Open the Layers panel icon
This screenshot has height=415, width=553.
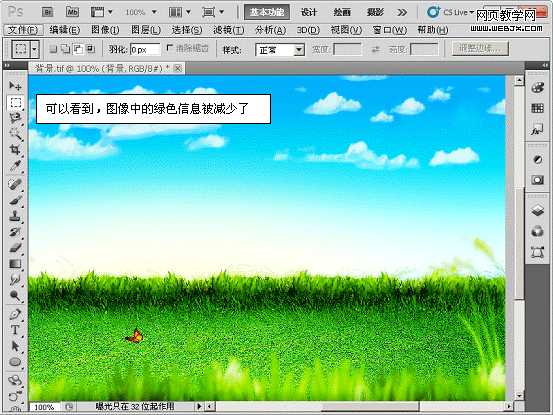tap(537, 210)
